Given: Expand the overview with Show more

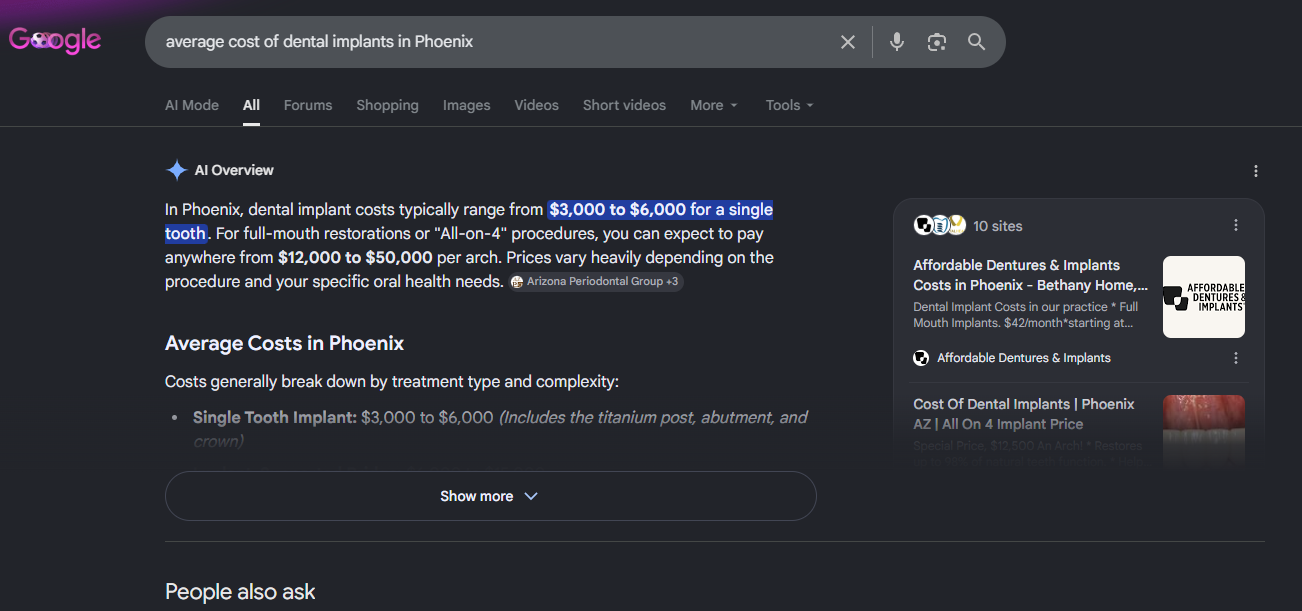Looking at the screenshot, I should (x=490, y=496).
